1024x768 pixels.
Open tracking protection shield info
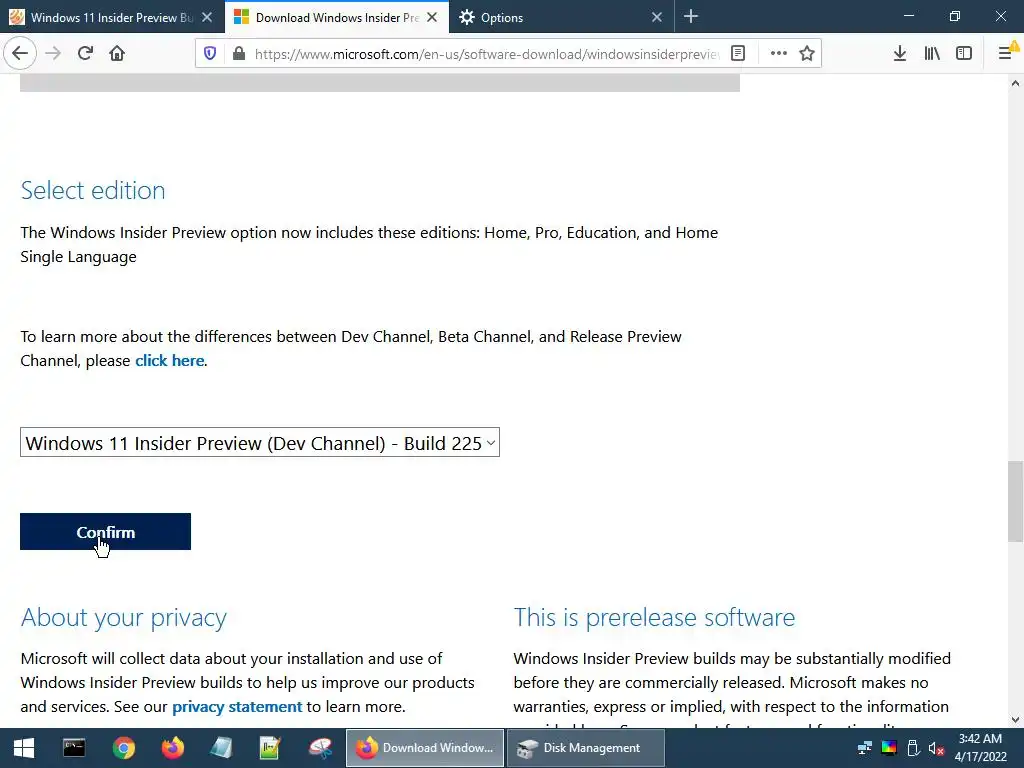(210, 54)
